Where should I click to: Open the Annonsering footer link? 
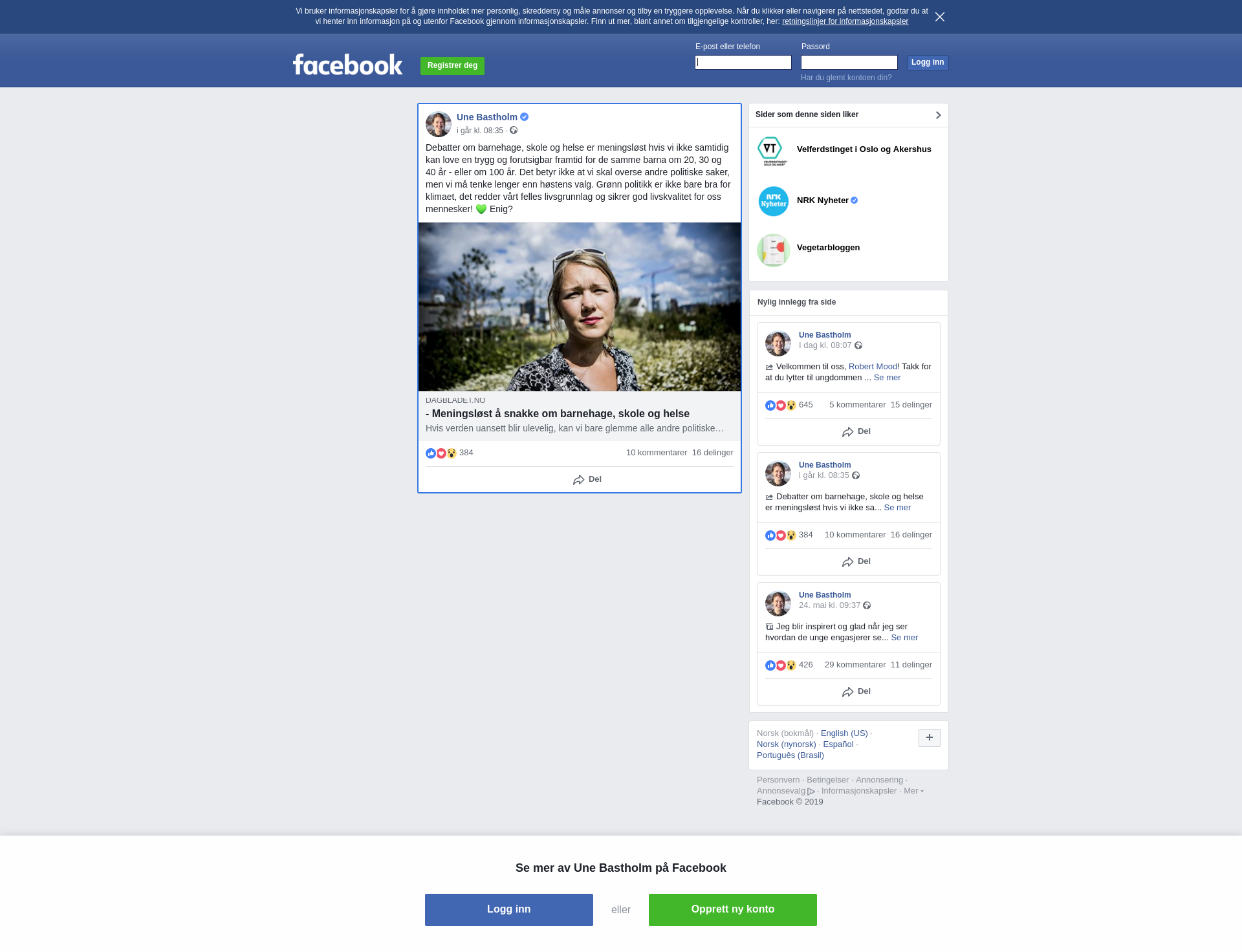[879, 780]
